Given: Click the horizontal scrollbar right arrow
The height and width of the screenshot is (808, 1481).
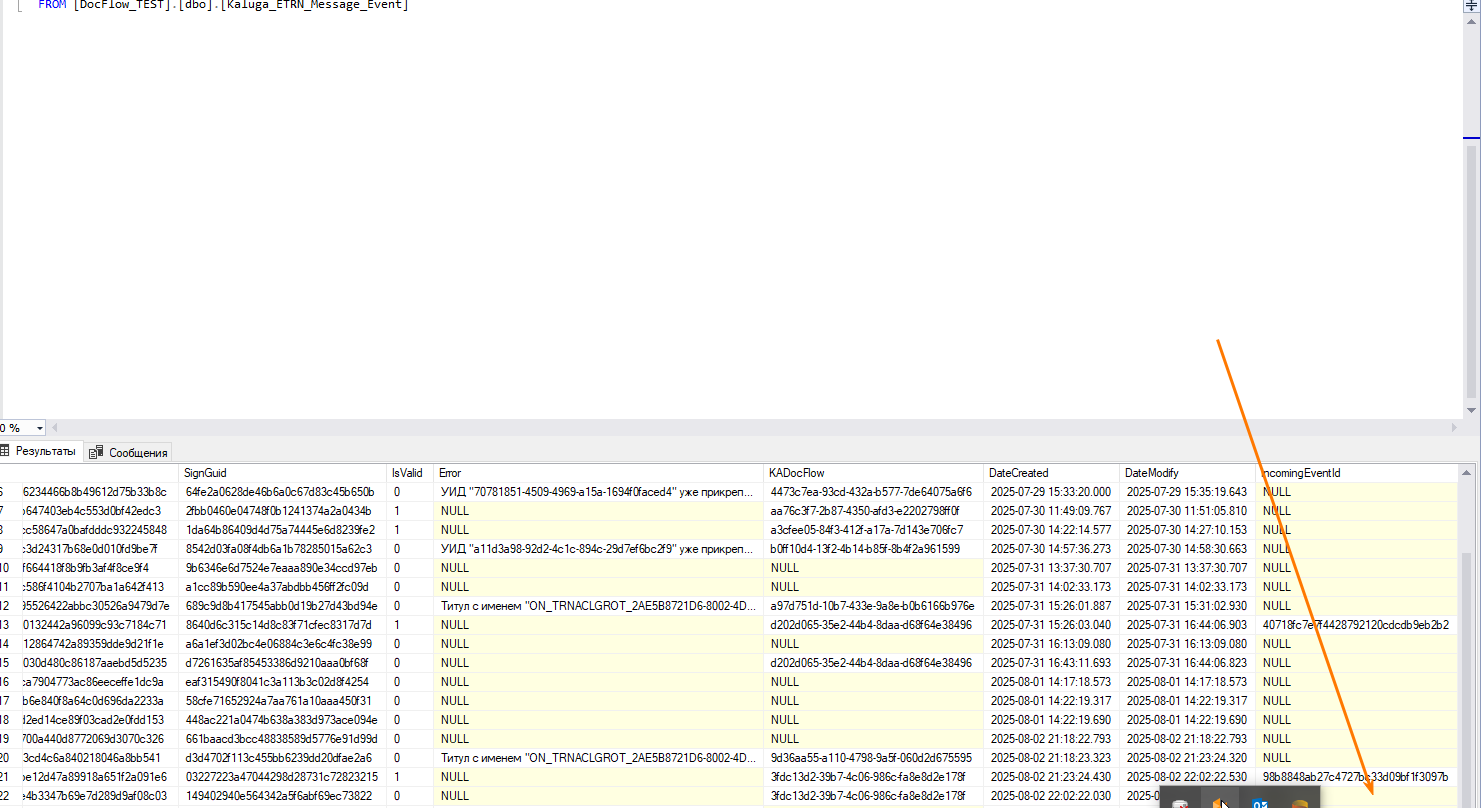Looking at the screenshot, I should (1455, 428).
